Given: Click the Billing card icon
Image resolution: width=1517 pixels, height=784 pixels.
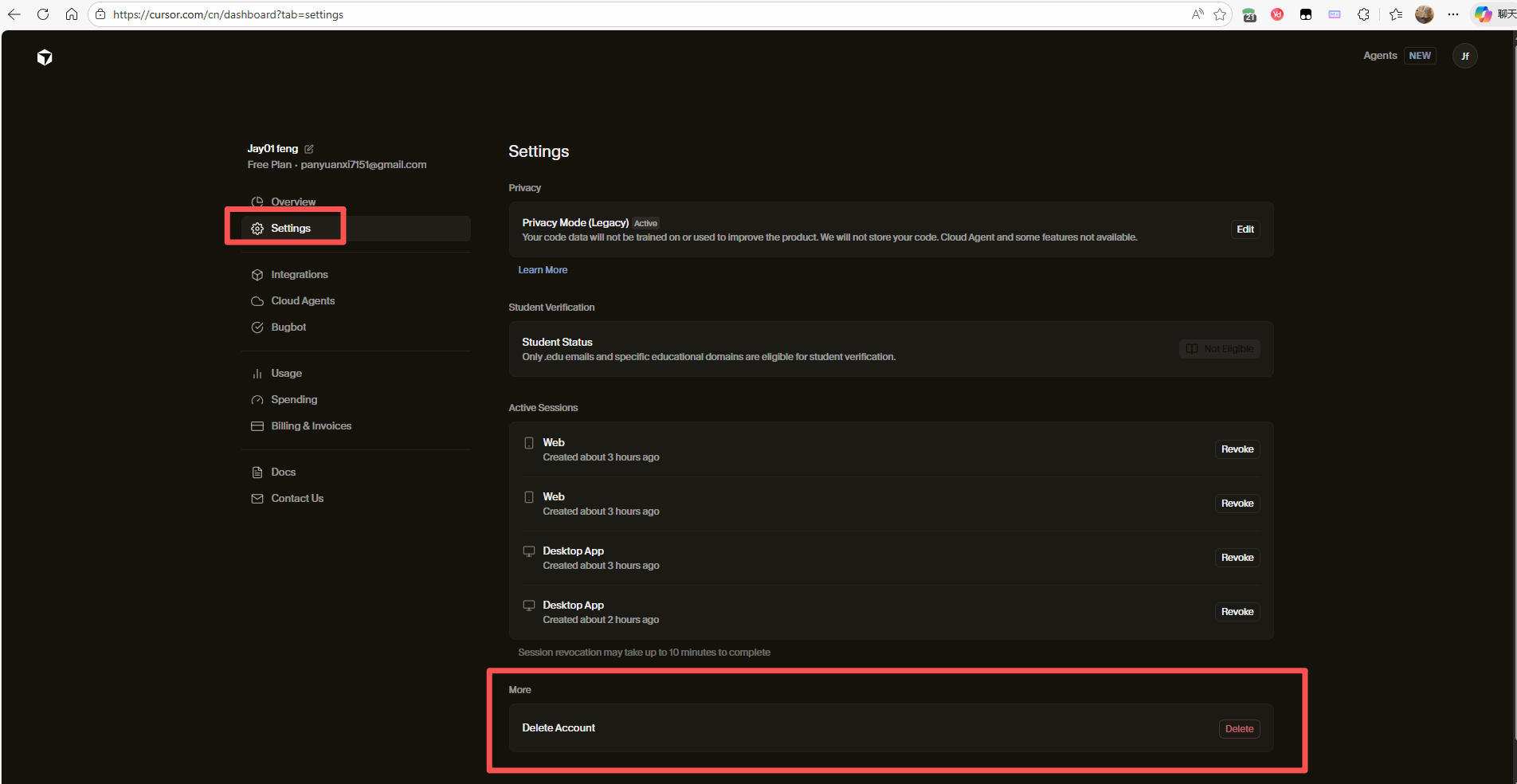Looking at the screenshot, I should click(257, 426).
